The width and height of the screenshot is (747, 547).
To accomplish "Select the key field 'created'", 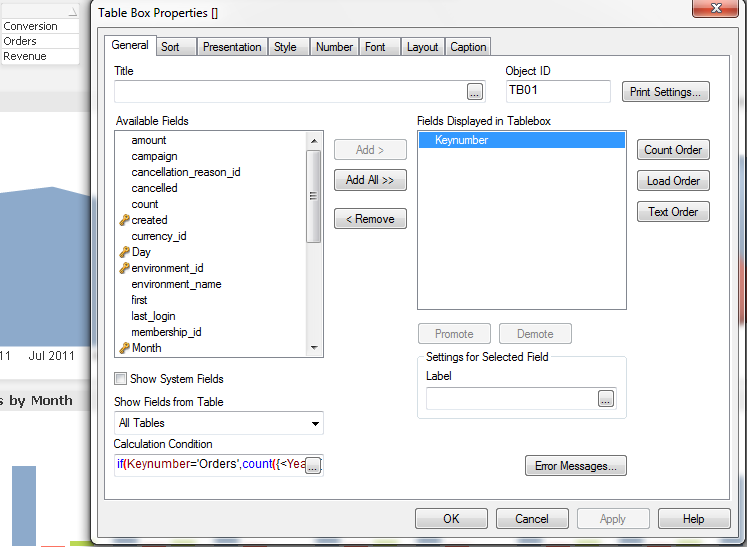I will point(149,220).
